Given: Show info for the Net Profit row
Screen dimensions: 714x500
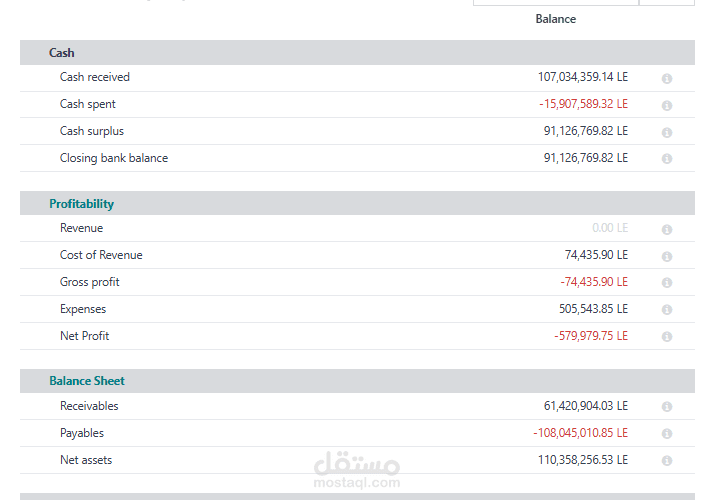Looking at the screenshot, I should click(666, 337).
